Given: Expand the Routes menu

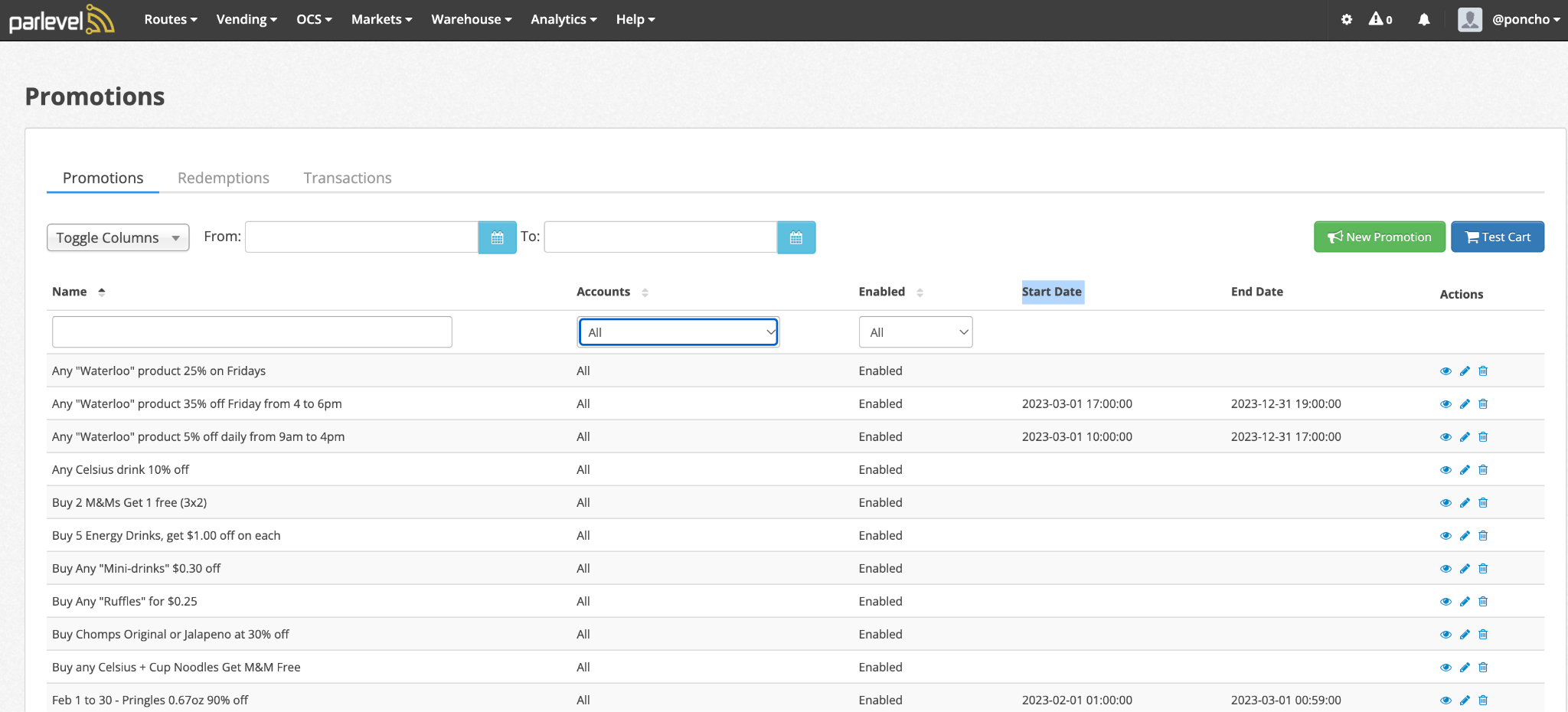Looking at the screenshot, I should click(171, 19).
